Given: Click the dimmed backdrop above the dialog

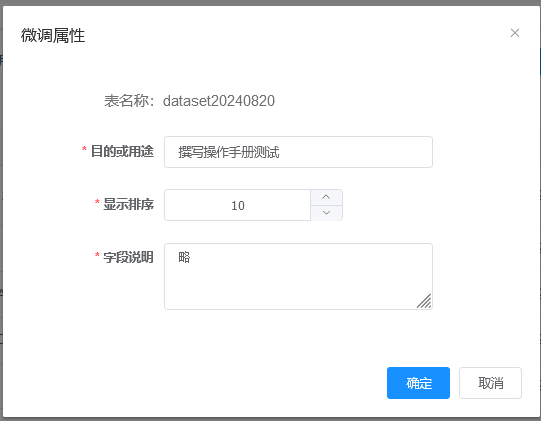Looking at the screenshot, I should coord(270,2).
